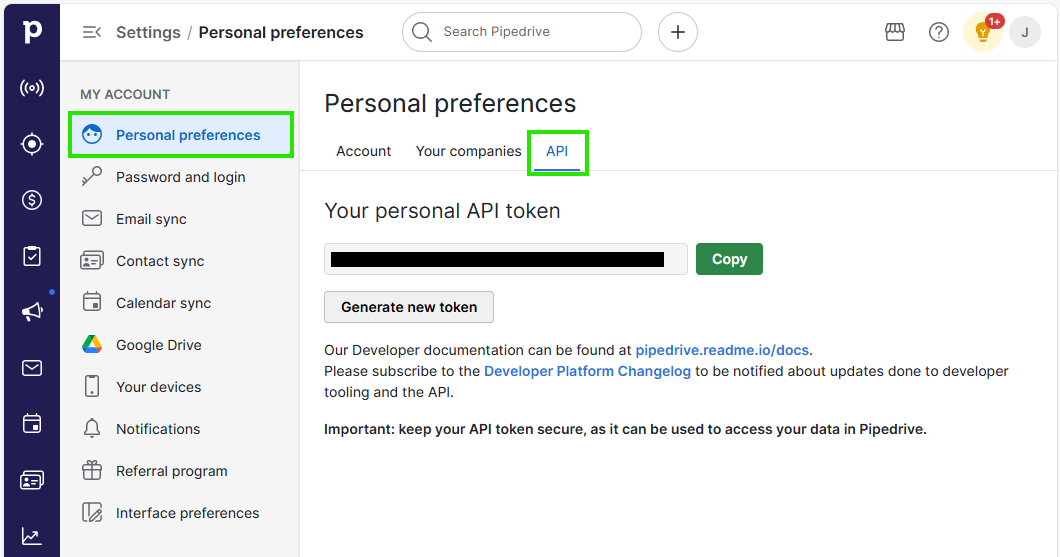Copy the personal API token
The width and height of the screenshot is (1060, 557).
(729, 259)
